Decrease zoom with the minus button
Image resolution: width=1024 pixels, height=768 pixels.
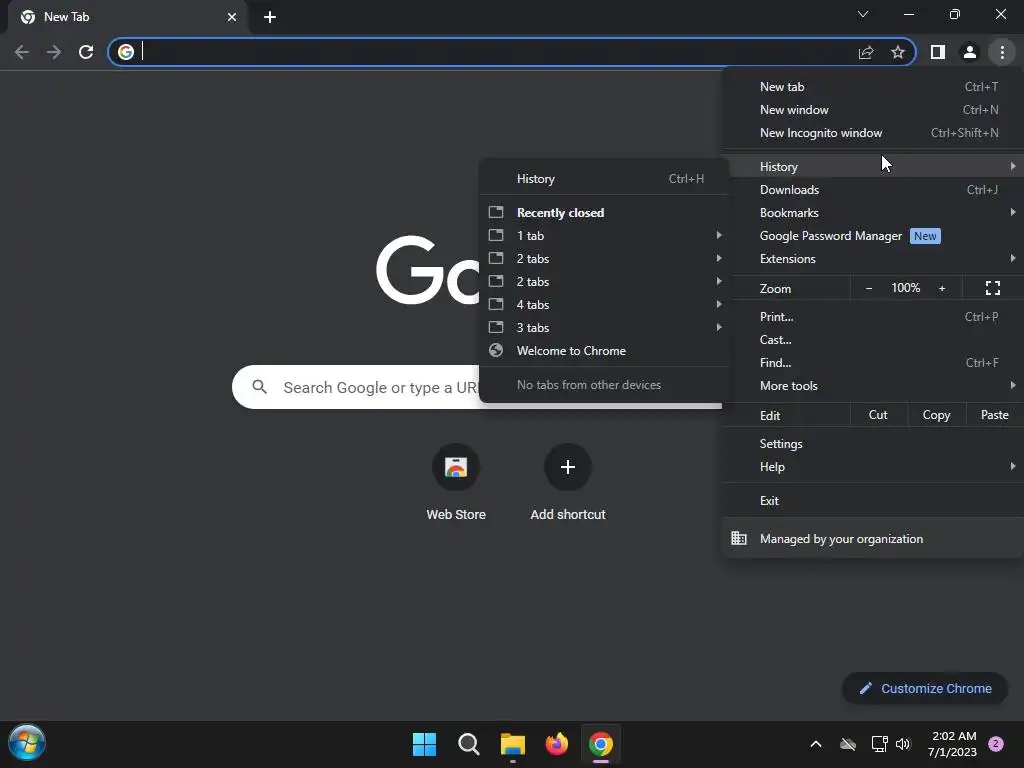(x=869, y=288)
